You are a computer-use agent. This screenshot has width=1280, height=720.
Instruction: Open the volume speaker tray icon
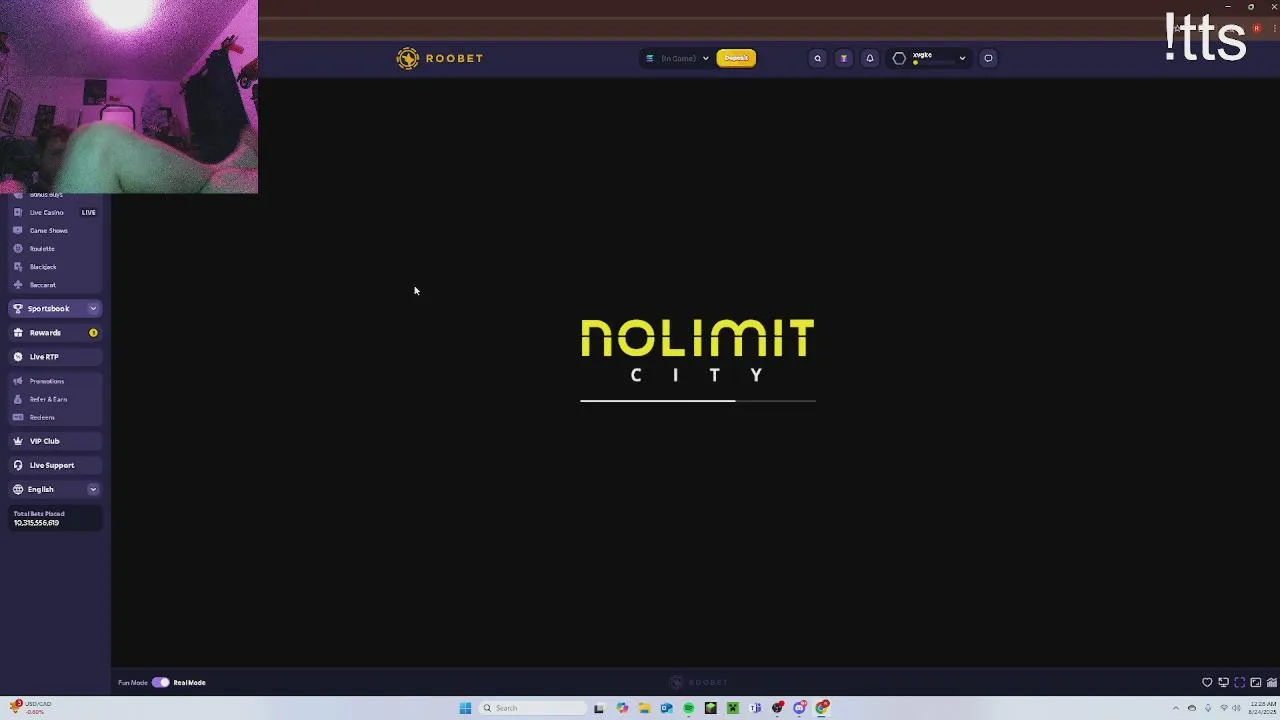pos(1236,708)
